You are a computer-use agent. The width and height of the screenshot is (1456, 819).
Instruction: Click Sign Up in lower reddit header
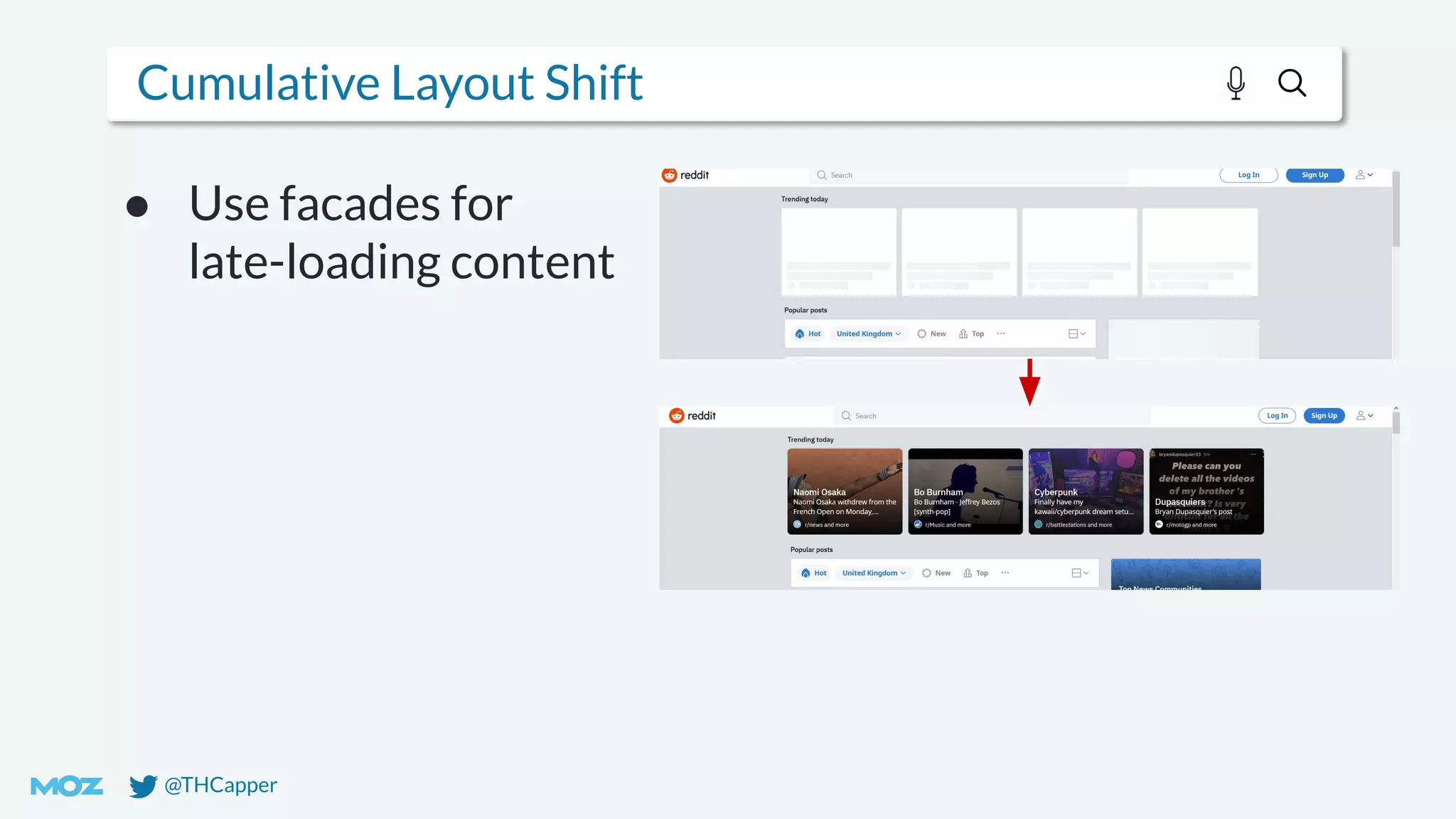pyautogui.click(x=1324, y=416)
